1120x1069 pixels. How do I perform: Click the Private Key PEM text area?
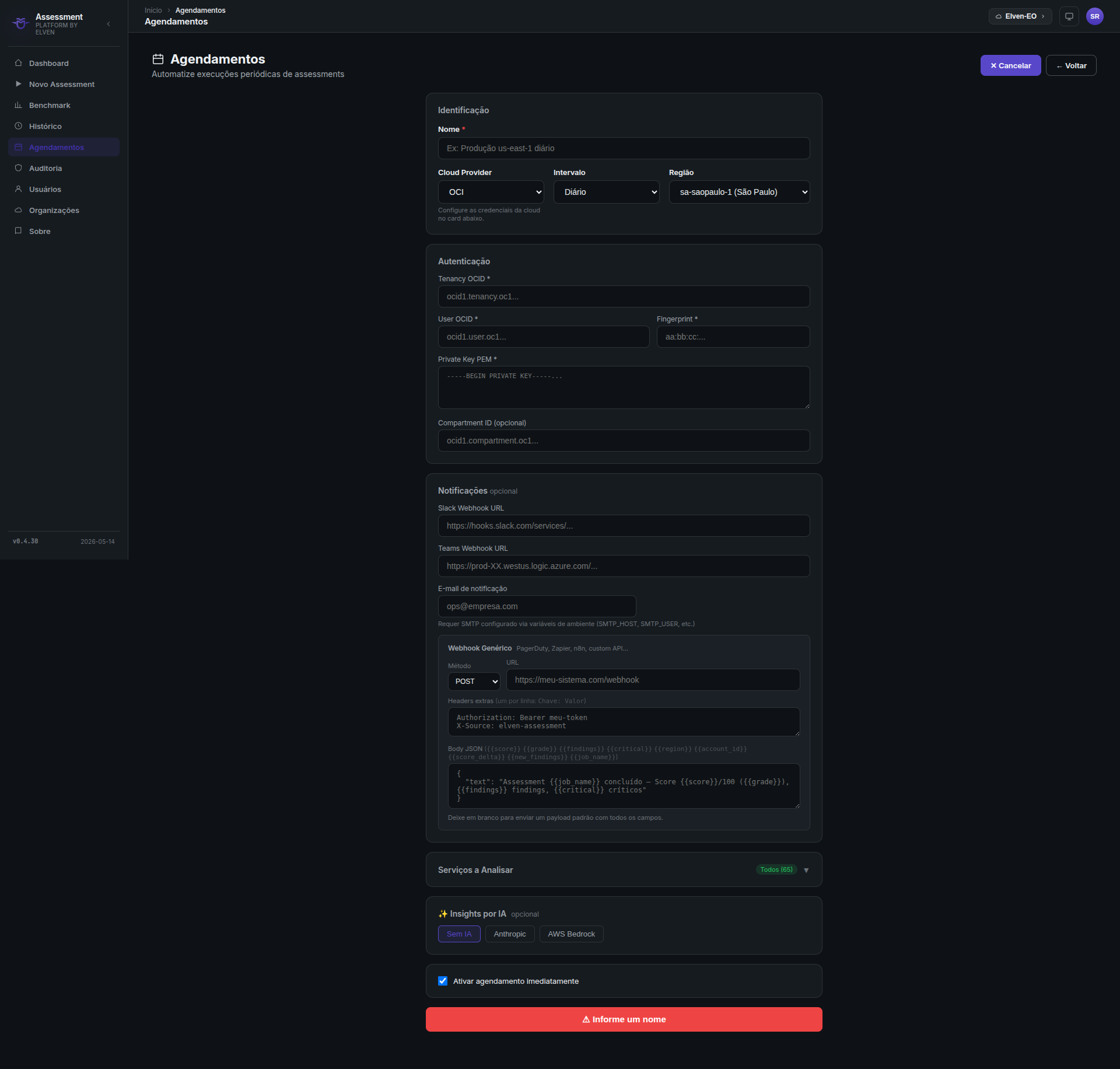click(624, 387)
